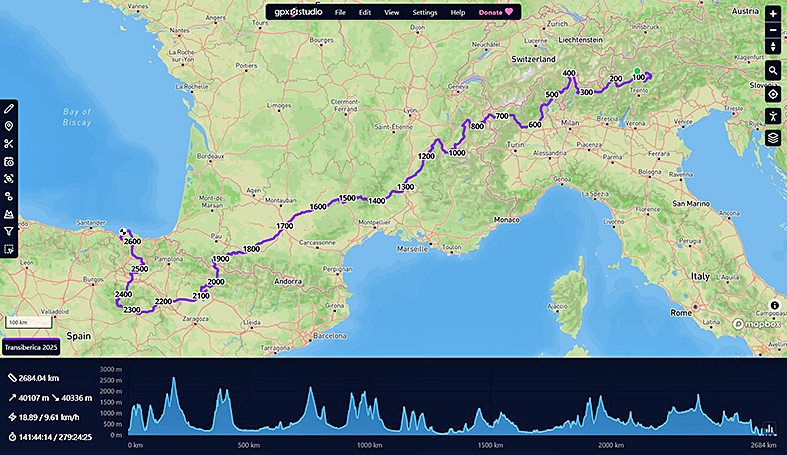Expand the View menu
This screenshot has height=455, width=787.
tap(391, 12)
